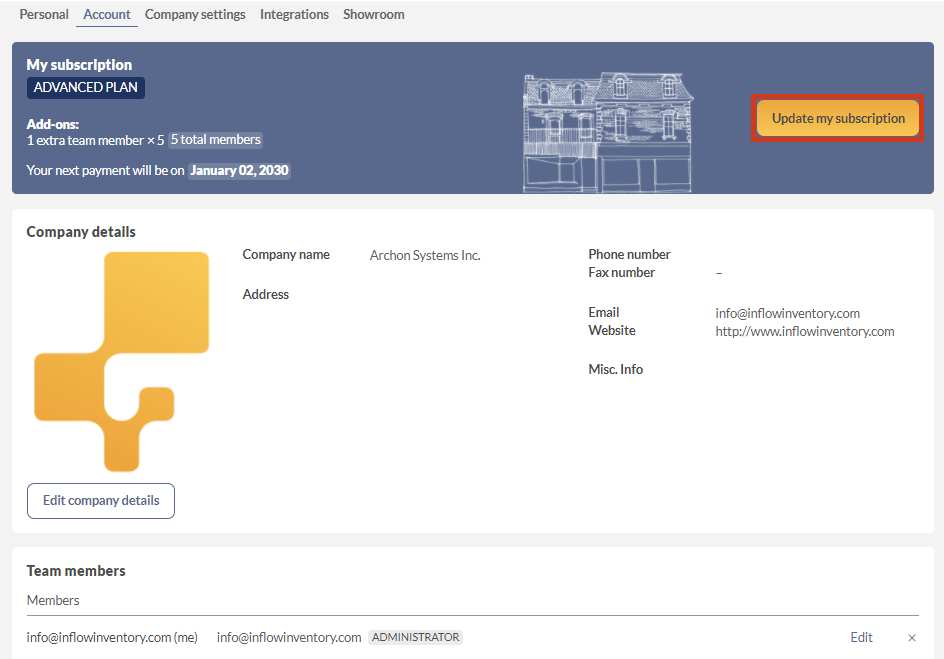
Task: Click the Members column header
Action: tap(53, 600)
